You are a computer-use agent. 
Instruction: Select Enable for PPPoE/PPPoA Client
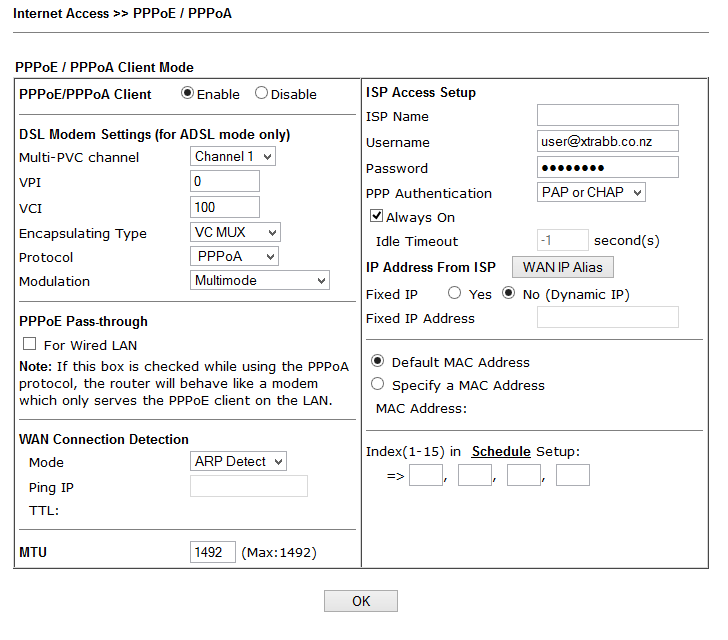[x=187, y=93]
